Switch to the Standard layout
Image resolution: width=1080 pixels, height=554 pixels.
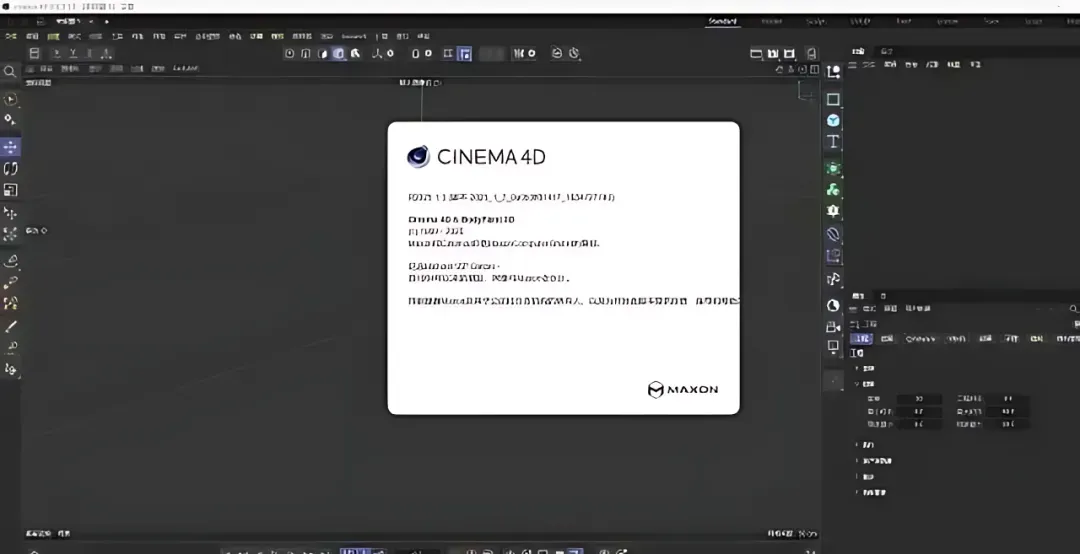[x=723, y=21]
